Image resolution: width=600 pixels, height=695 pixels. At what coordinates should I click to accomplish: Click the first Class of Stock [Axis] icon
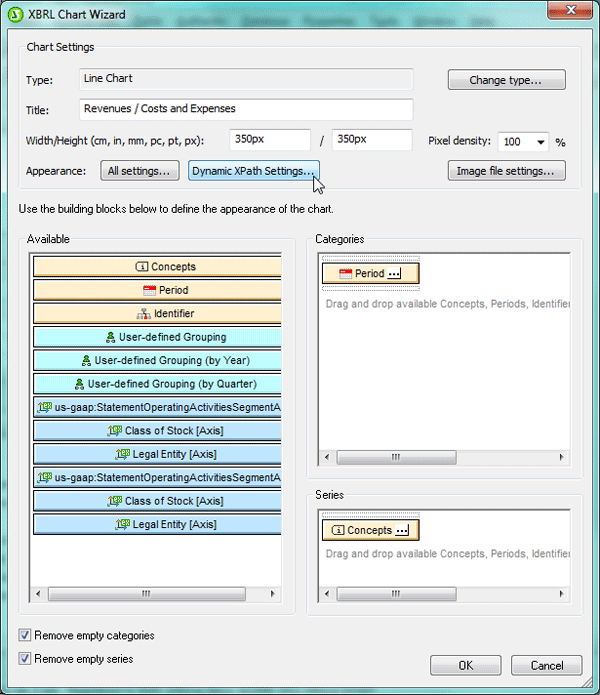(x=115, y=430)
